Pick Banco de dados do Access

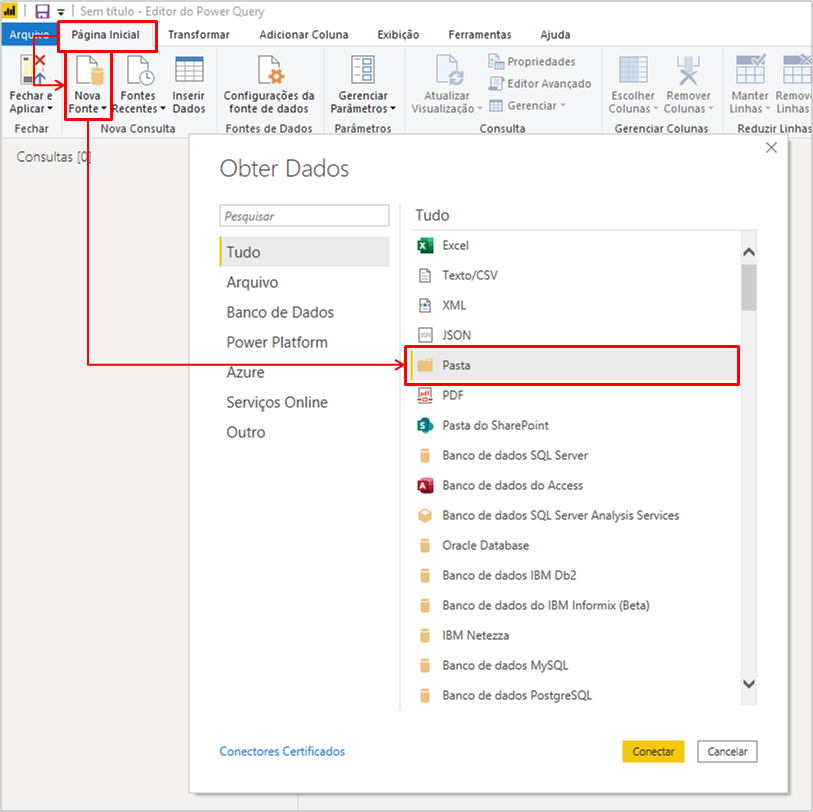click(512, 485)
